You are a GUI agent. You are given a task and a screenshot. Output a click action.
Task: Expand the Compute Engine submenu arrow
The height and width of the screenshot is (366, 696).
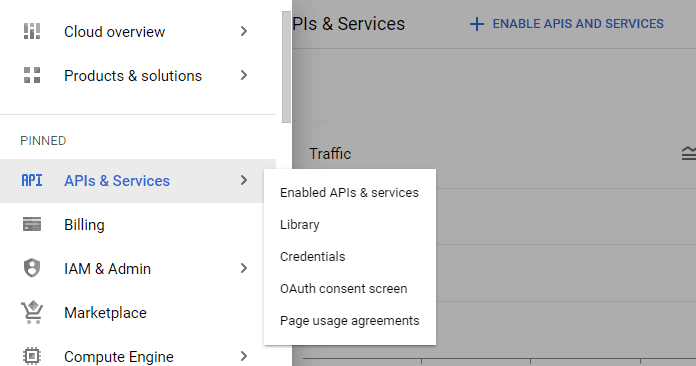coord(244,356)
